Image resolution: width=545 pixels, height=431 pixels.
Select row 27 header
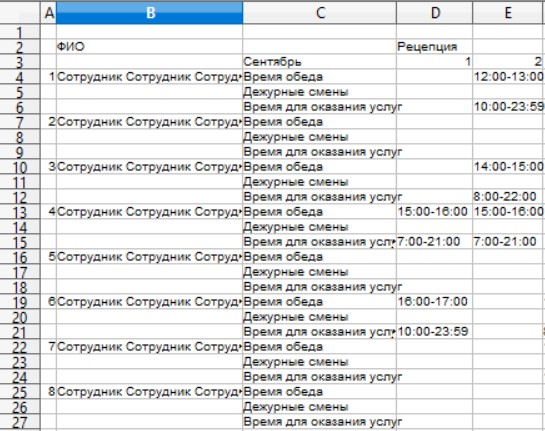(20, 421)
